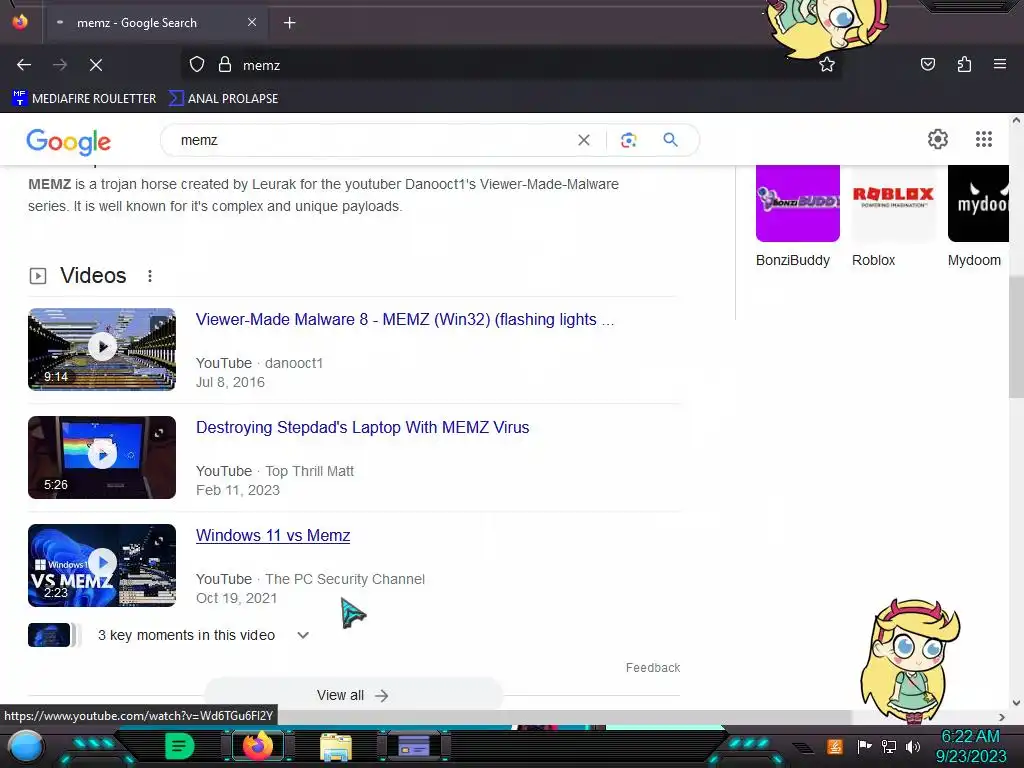Click the Google logo
The image size is (1024, 768).
69,141
